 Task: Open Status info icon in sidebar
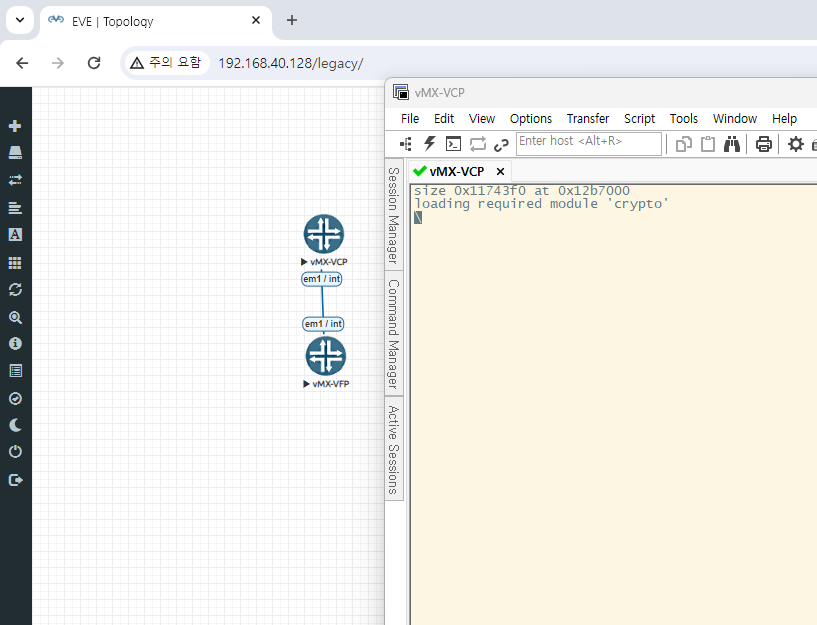[15, 343]
